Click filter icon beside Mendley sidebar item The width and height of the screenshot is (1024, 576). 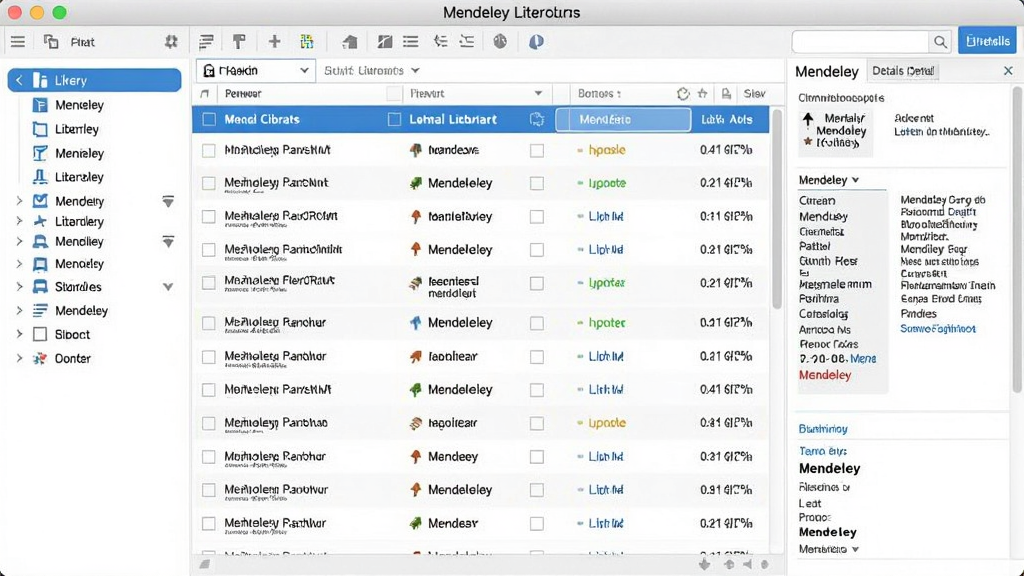click(168, 242)
